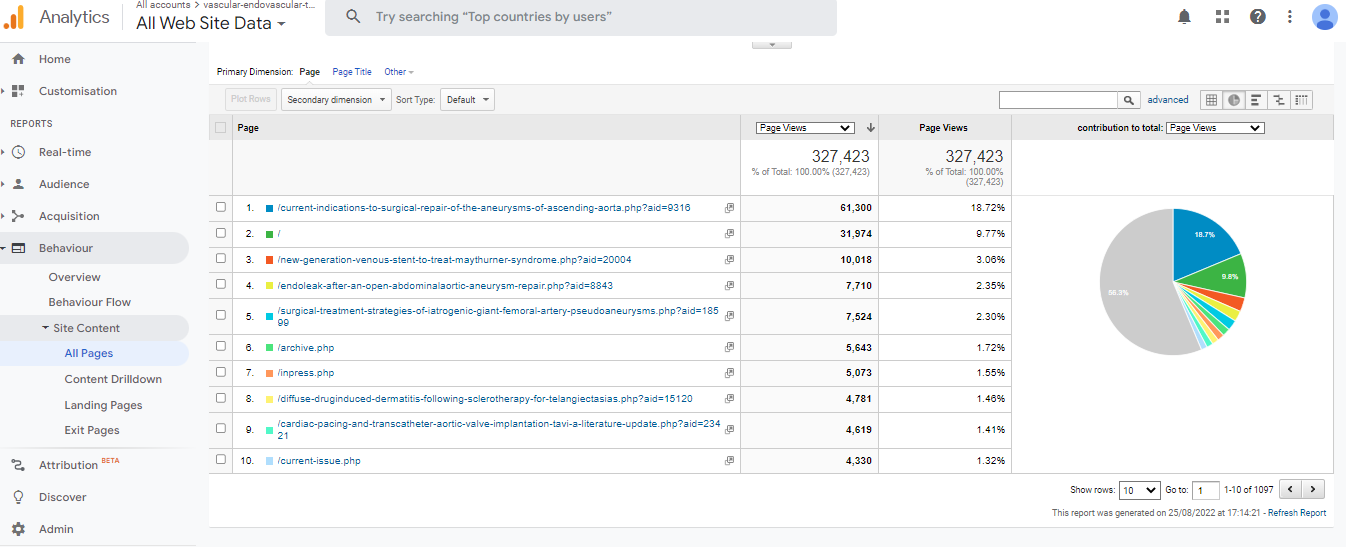Switch to Comparison view icon
The image size is (1346, 547).
point(1278,100)
